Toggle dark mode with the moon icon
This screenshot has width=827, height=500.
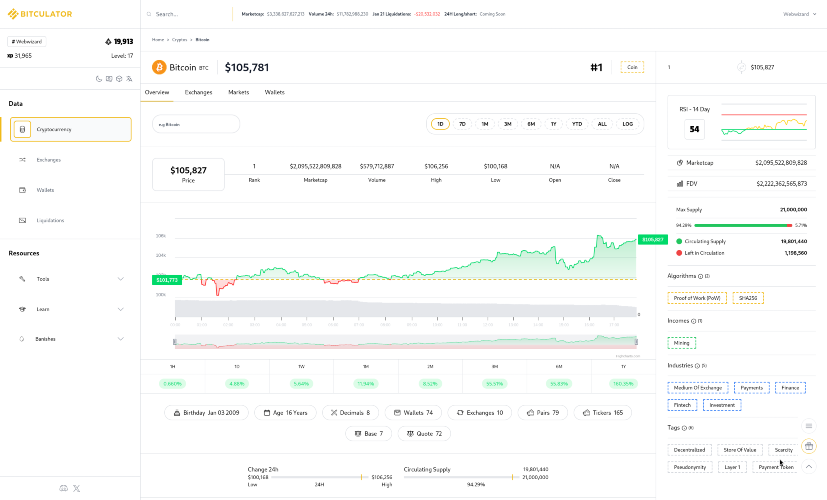click(99, 79)
